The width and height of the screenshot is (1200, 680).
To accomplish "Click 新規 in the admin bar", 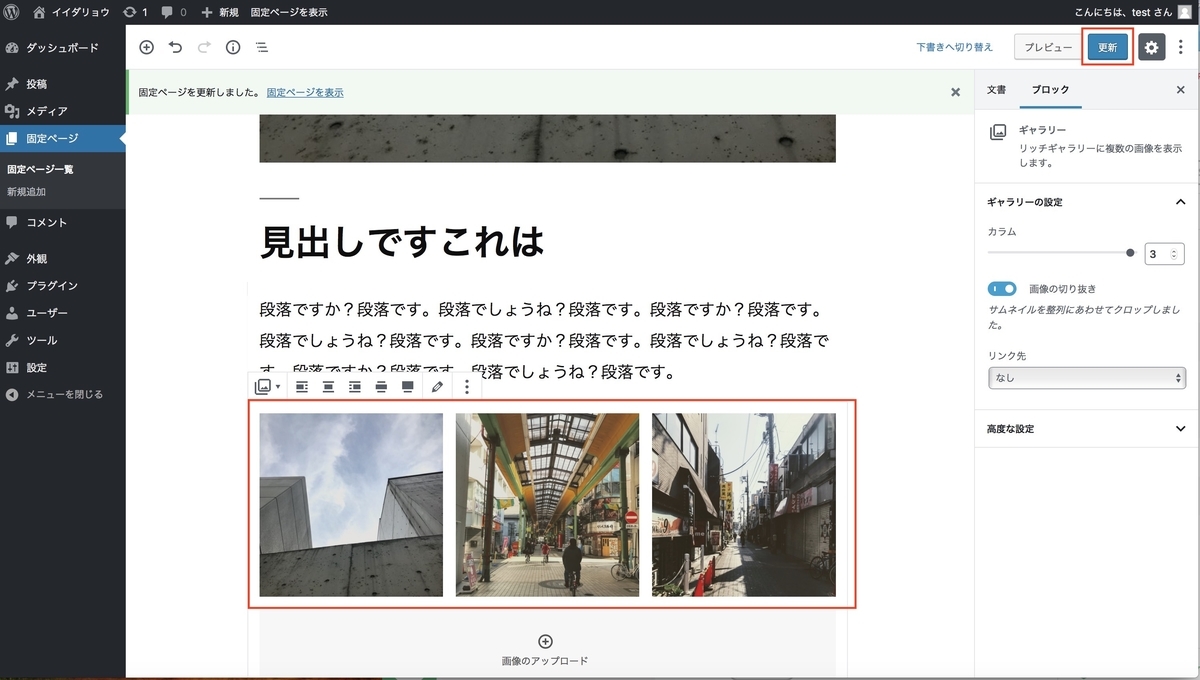I will pos(220,12).
